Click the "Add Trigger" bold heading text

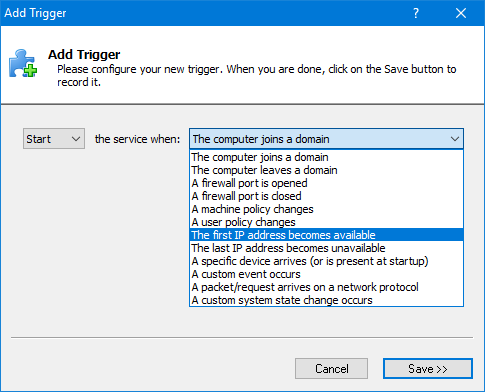click(x=84, y=54)
